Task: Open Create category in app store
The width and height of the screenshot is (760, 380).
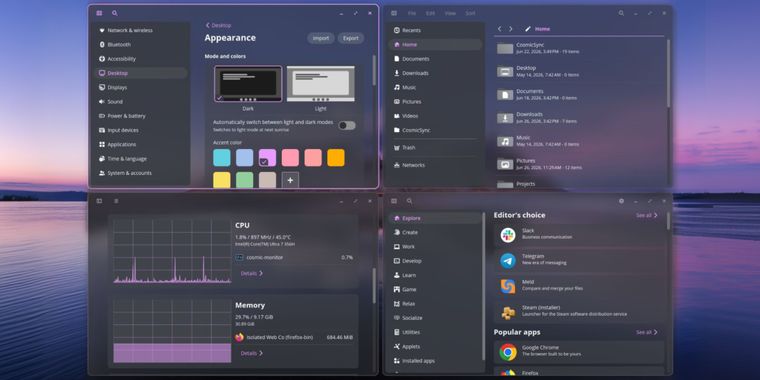Action: point(435,232)
